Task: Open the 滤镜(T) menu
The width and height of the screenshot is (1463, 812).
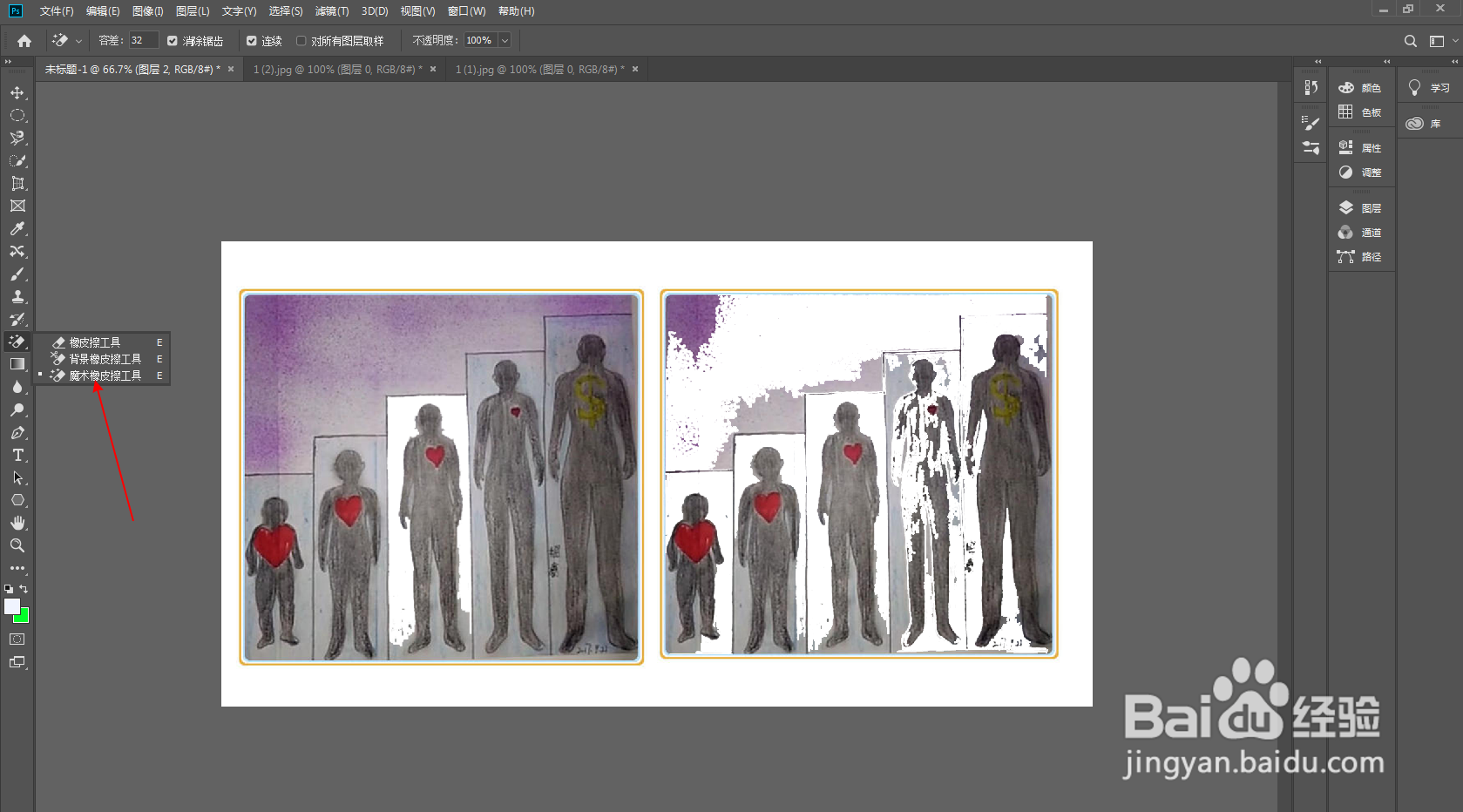Action: [332, 11]
